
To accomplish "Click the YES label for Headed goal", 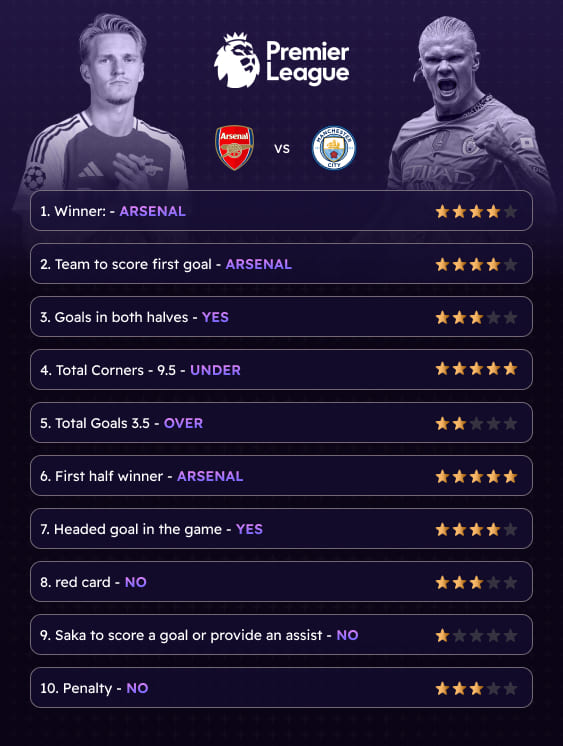I will [x=249, y=529].
